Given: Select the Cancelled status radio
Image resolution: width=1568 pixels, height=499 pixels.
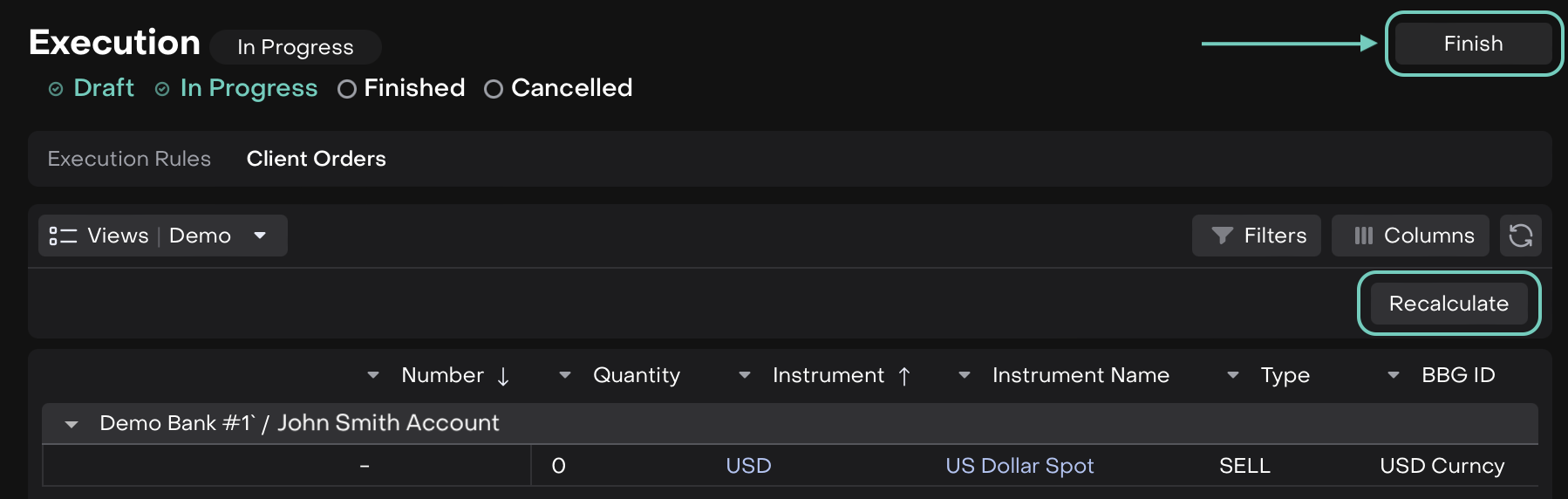Looking at the screenshot, I should point(494,89).
